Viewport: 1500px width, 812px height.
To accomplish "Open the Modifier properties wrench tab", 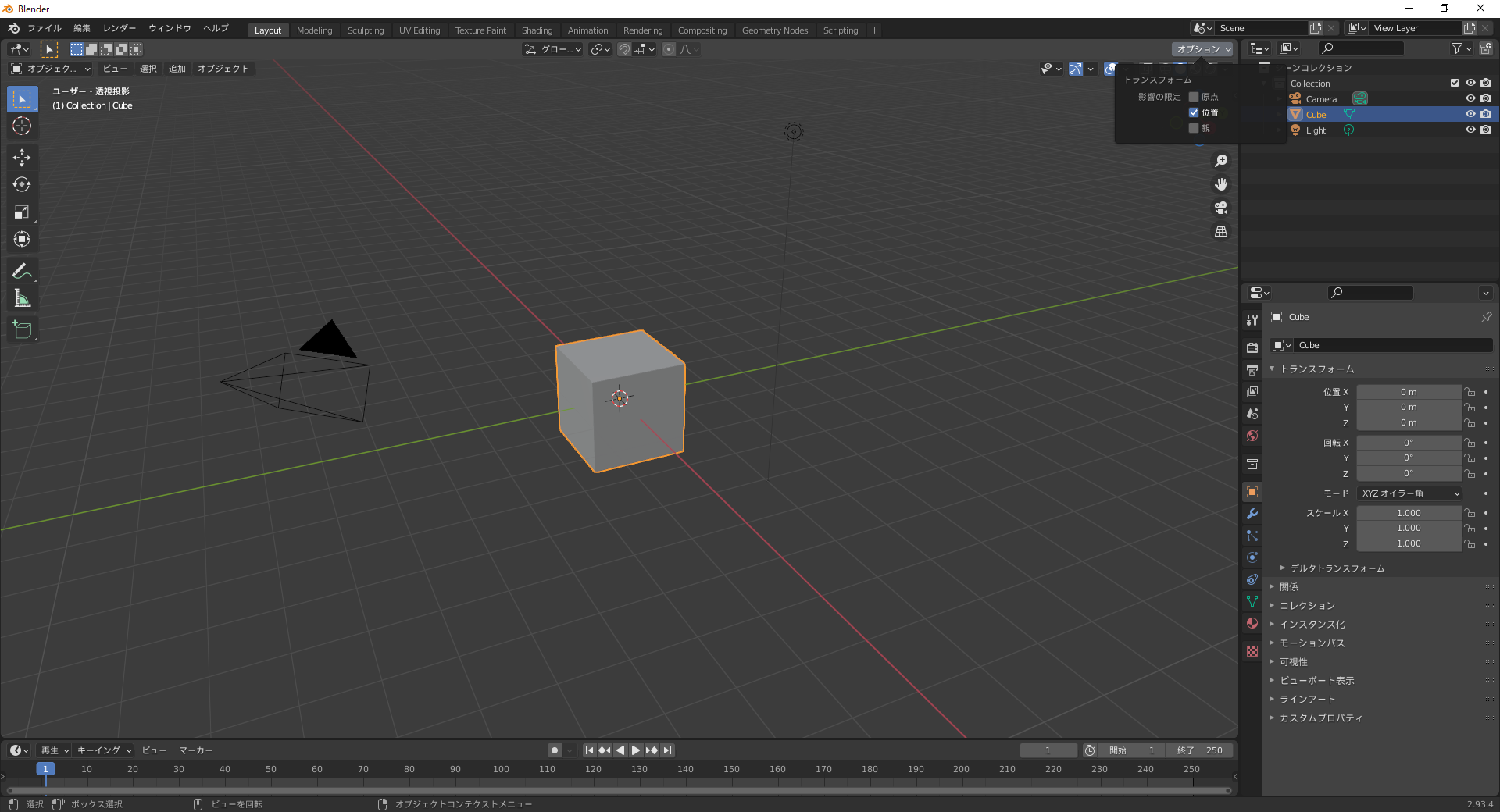I will (x=1252, y=514).
